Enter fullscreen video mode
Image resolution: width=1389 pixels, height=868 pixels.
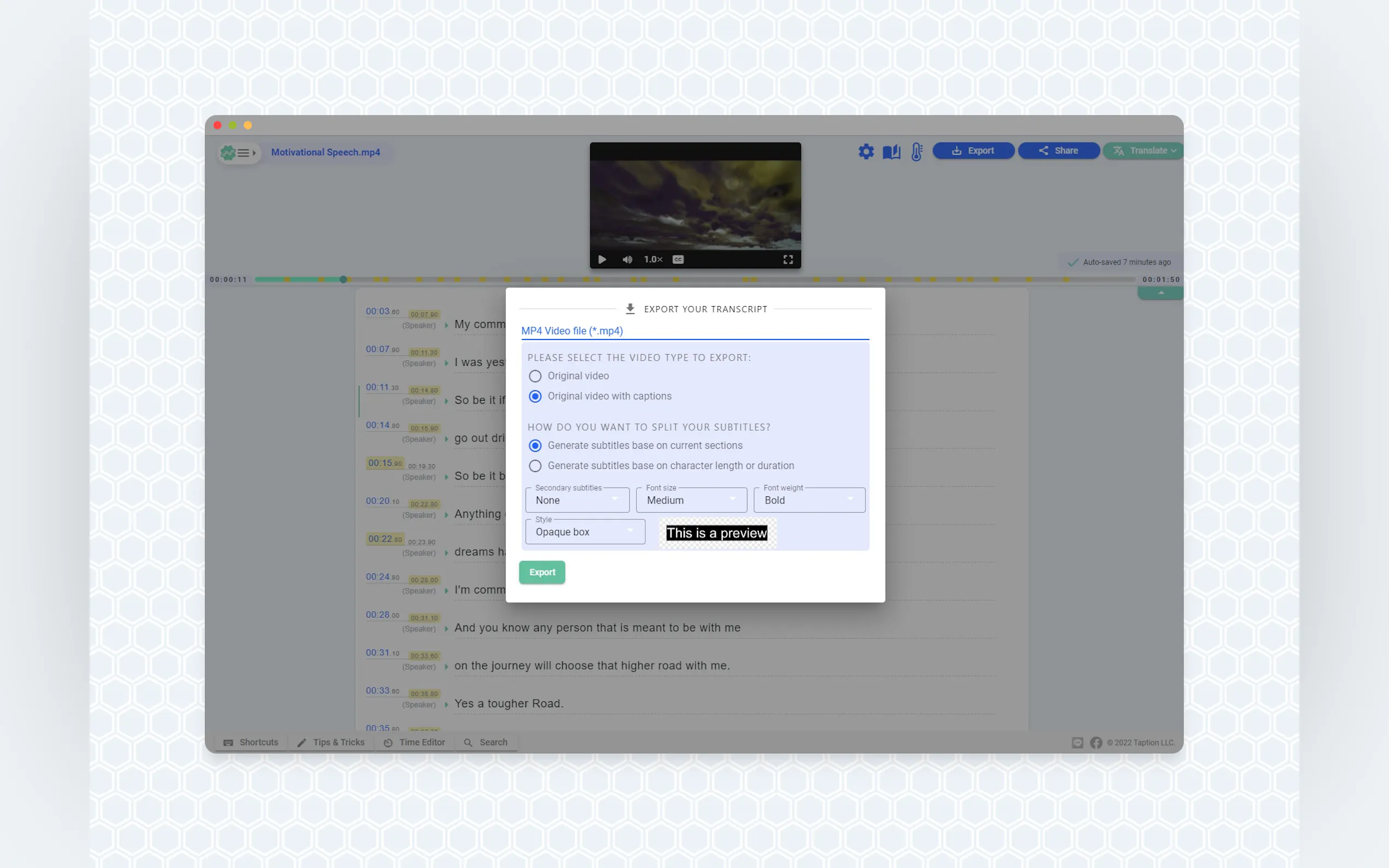tap(788, 260)
